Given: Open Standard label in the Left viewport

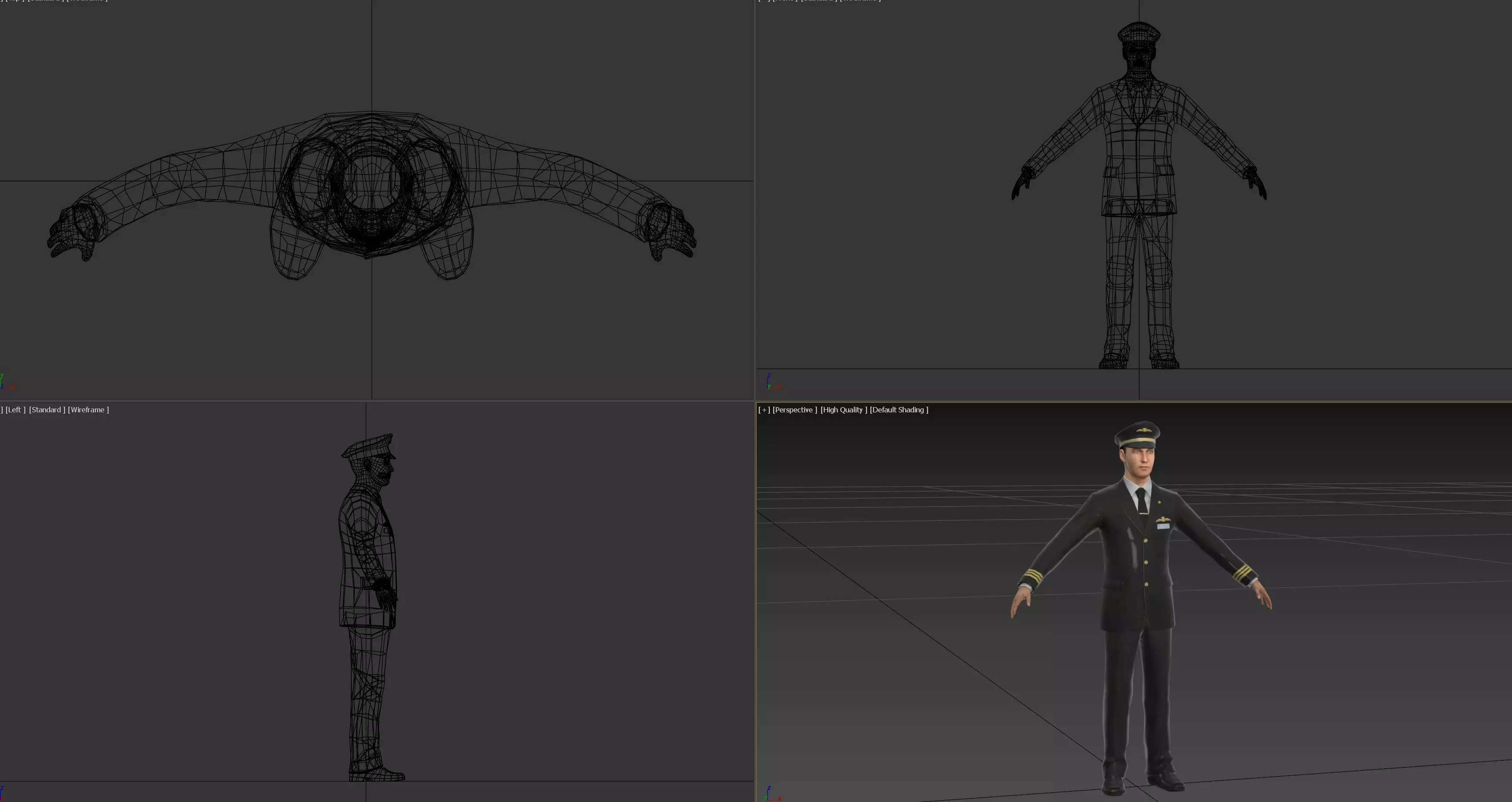Looking at the screenshot, I should click(46, 410).
